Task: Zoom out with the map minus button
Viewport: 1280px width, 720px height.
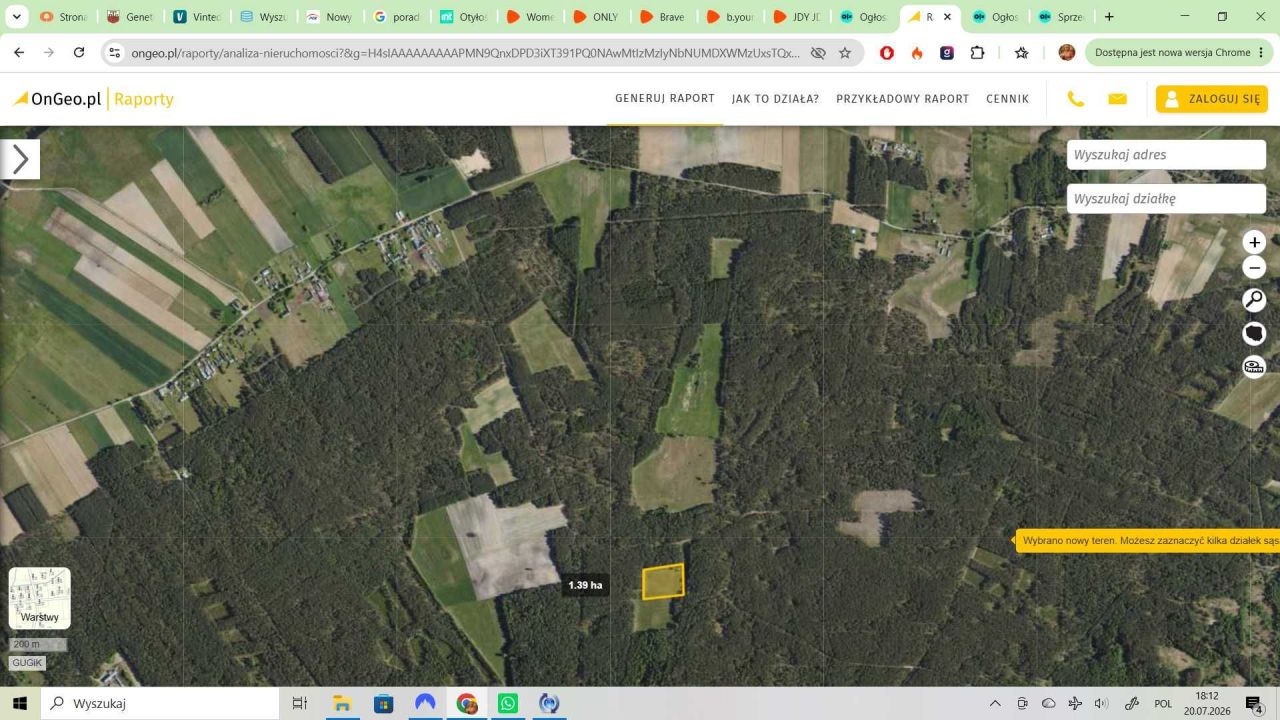Action: point(1254,268)
